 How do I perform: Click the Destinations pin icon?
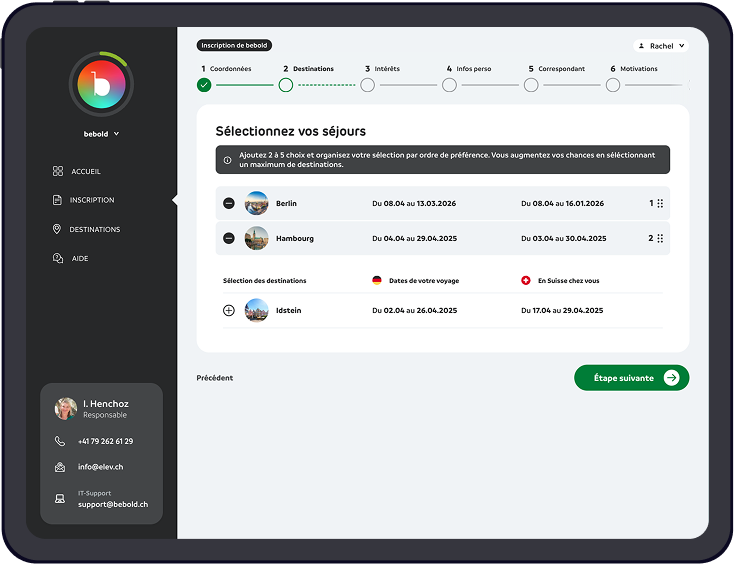(58, 229)
